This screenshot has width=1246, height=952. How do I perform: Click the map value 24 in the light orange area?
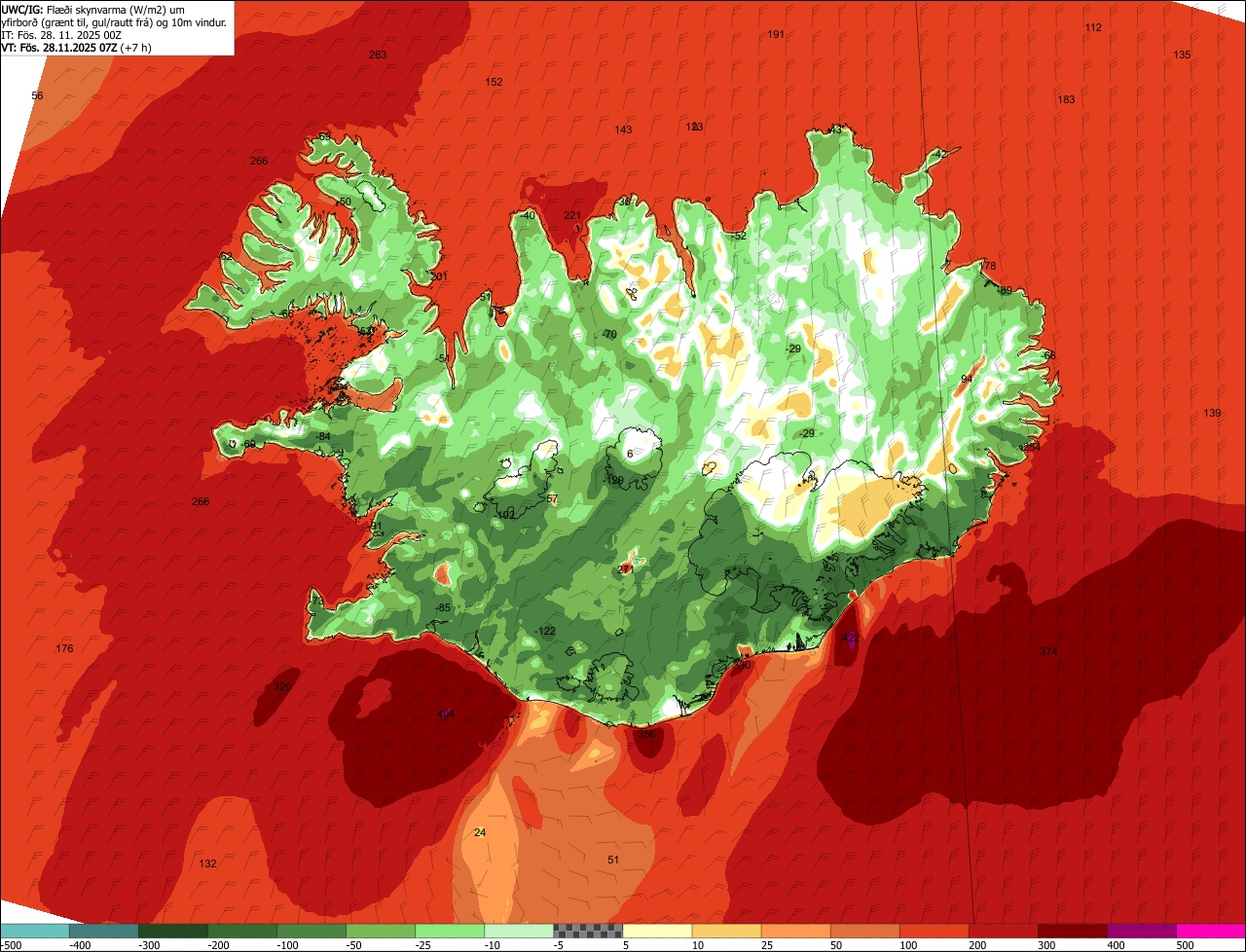tap(479, 832)
